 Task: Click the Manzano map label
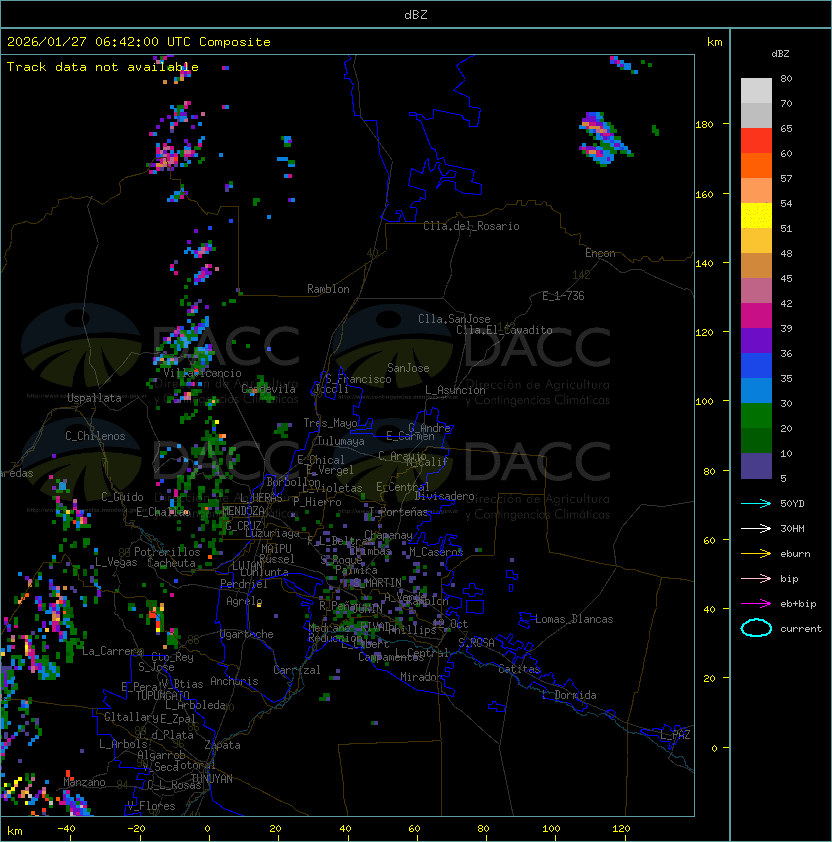[84, 782]
